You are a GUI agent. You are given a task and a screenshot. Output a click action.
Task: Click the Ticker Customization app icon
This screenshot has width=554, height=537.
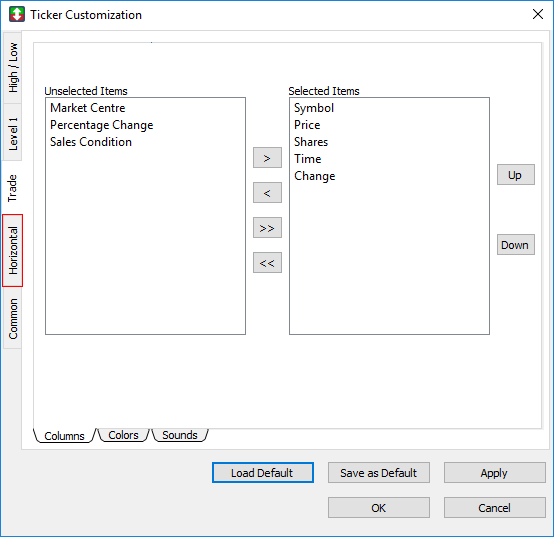[17, 14]
